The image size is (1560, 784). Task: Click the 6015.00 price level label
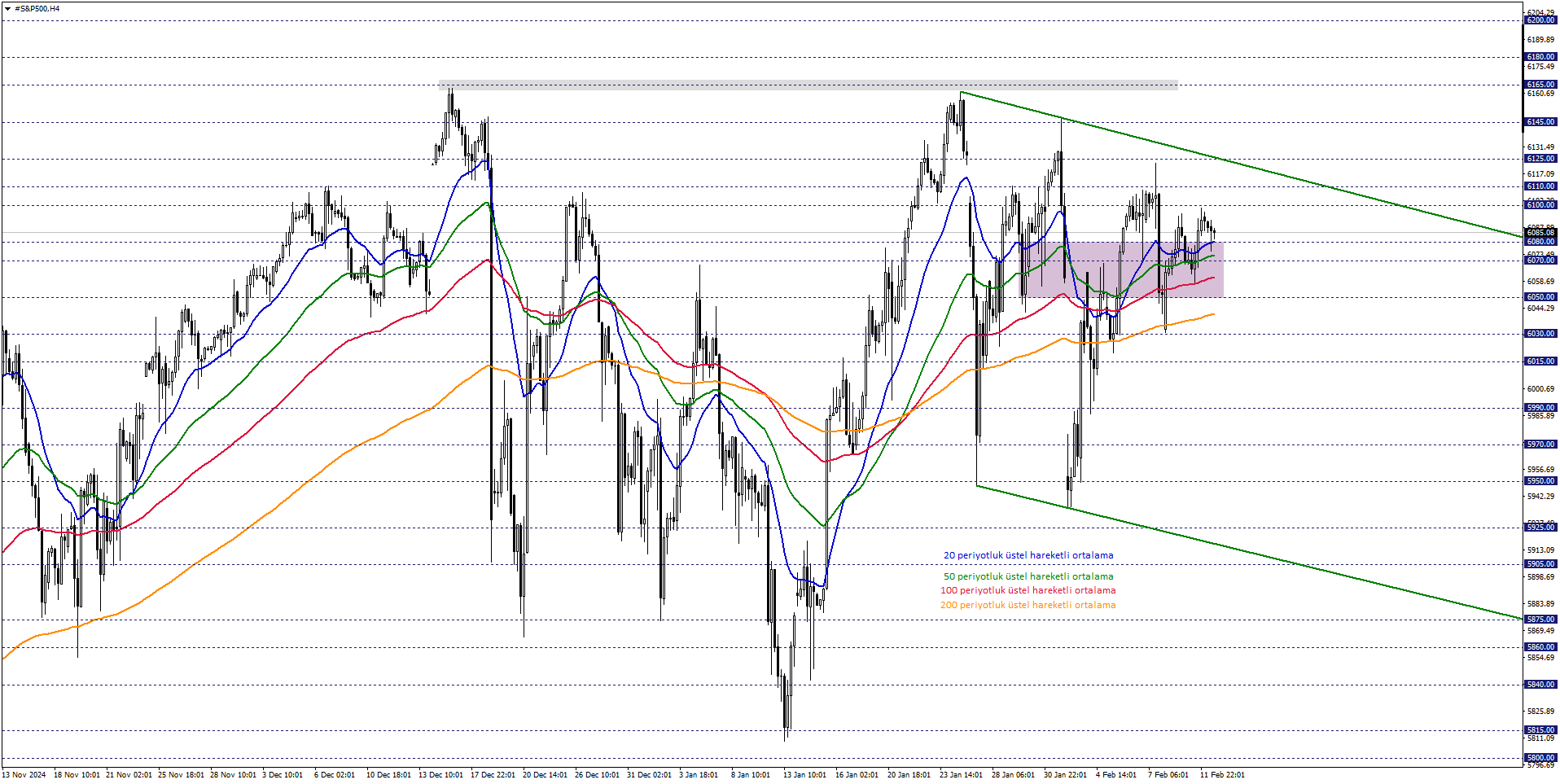coord(1540,361)
